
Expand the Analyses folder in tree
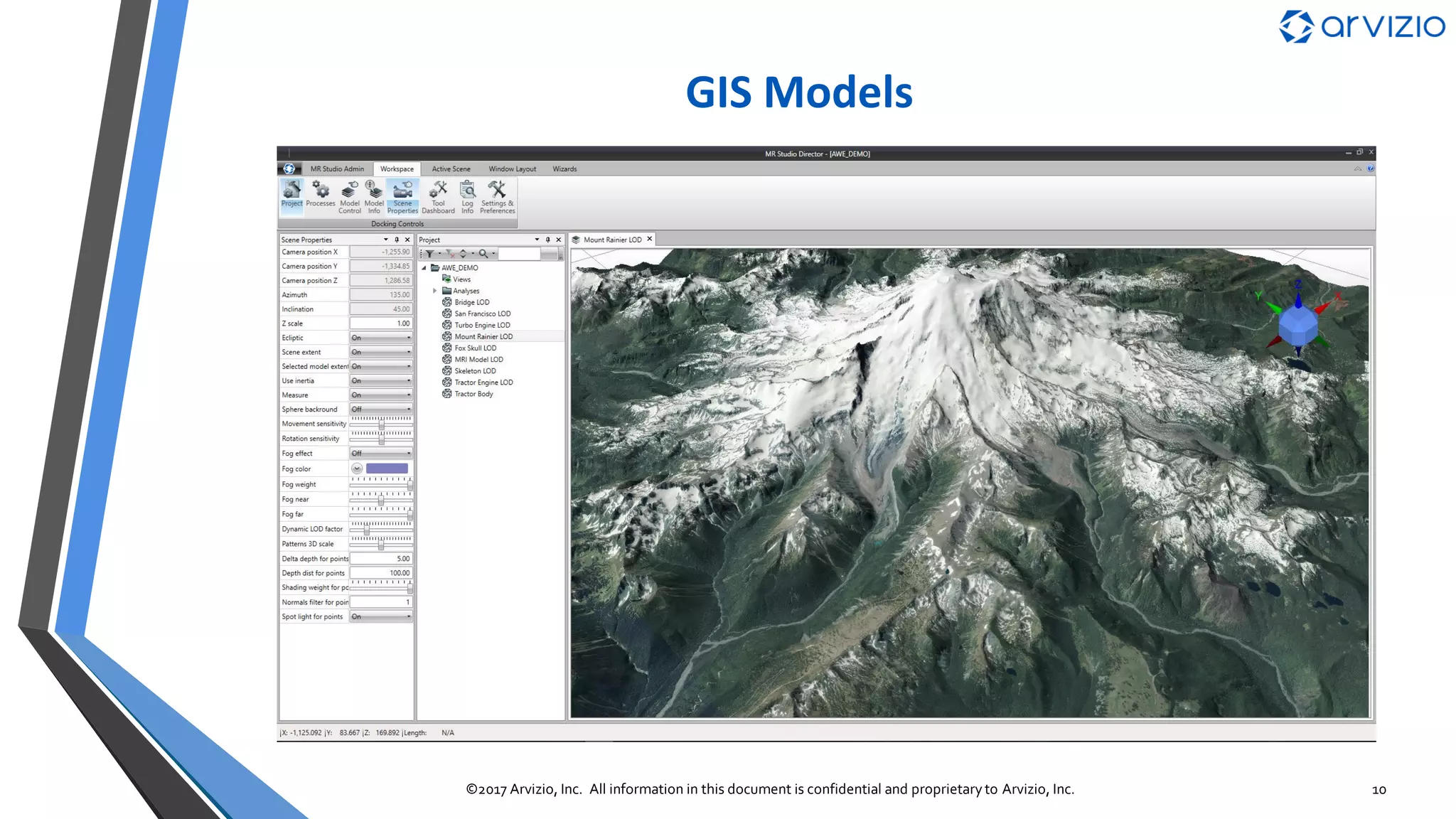pyautogui.click(x=435, y=291)
